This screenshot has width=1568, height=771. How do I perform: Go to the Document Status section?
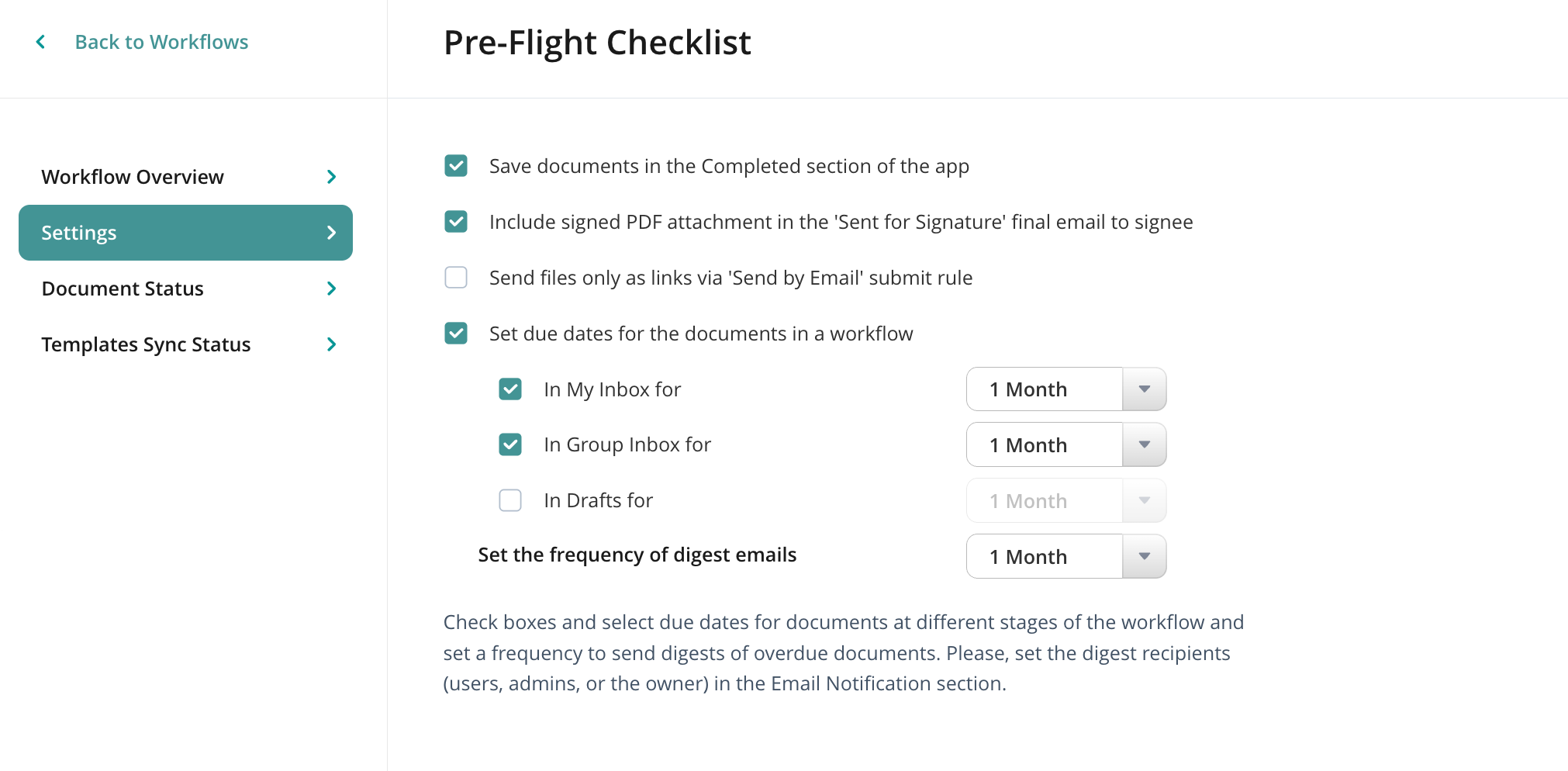tap(123, 289)
